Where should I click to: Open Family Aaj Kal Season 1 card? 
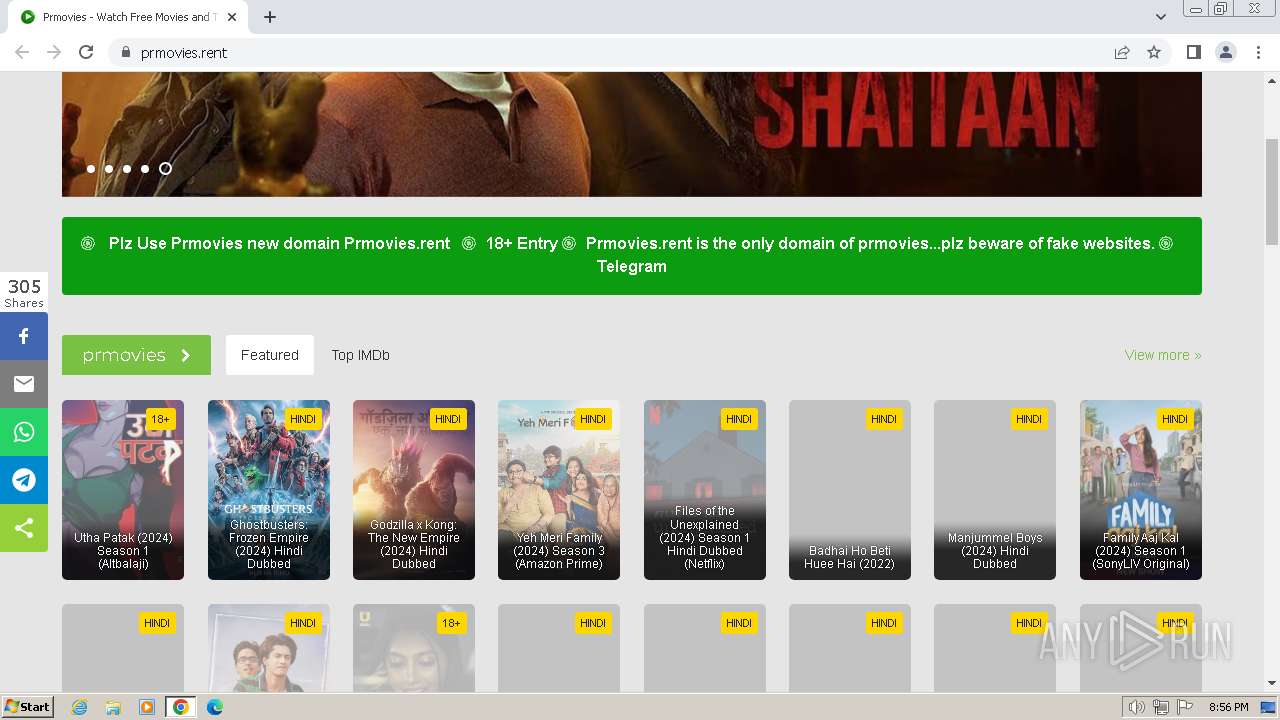click(1141, 490)
